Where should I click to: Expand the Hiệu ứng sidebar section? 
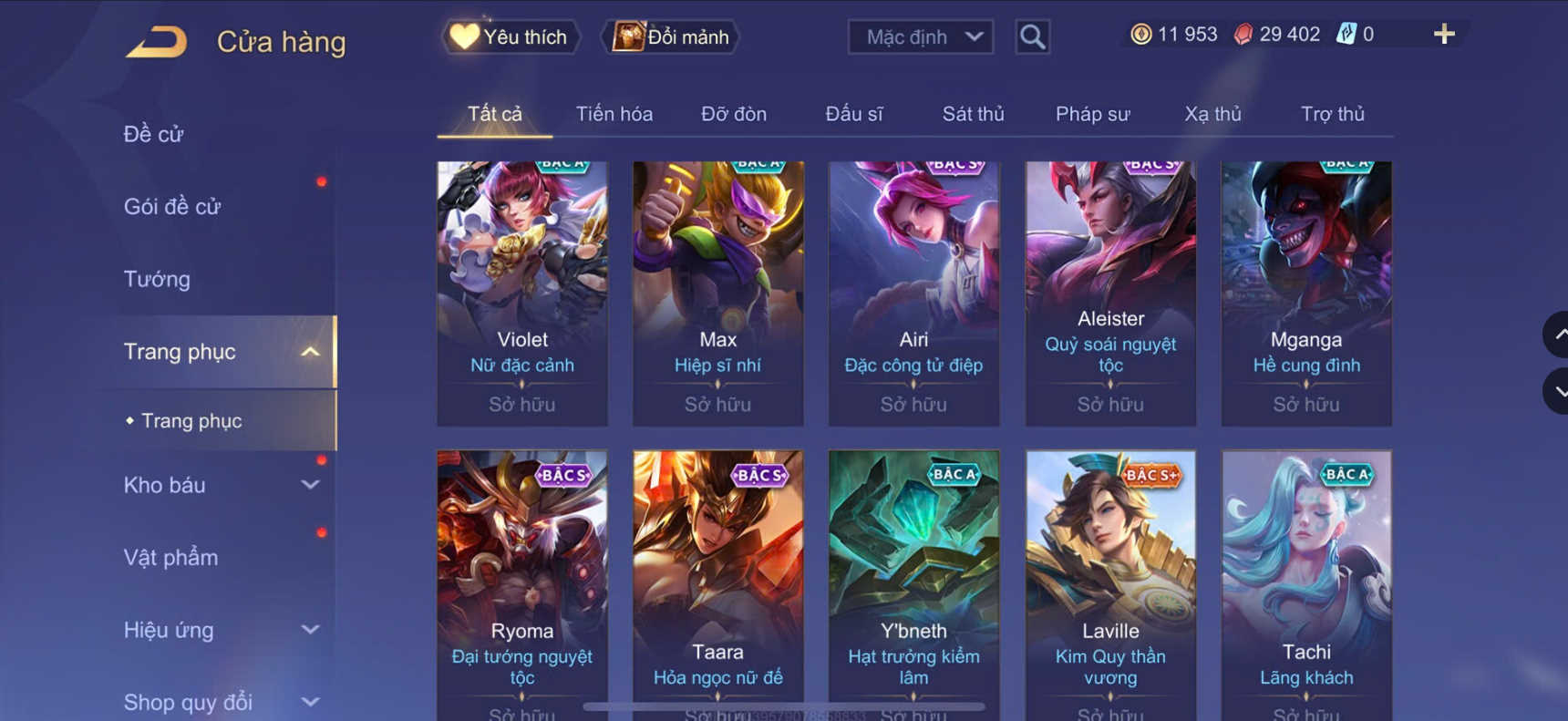click(x=310, y=630)
